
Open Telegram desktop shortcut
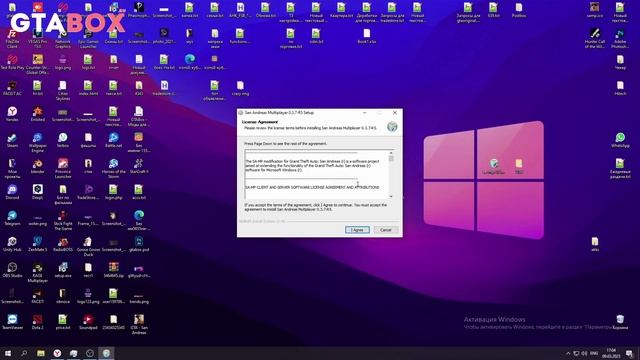[x=12, y=218]
